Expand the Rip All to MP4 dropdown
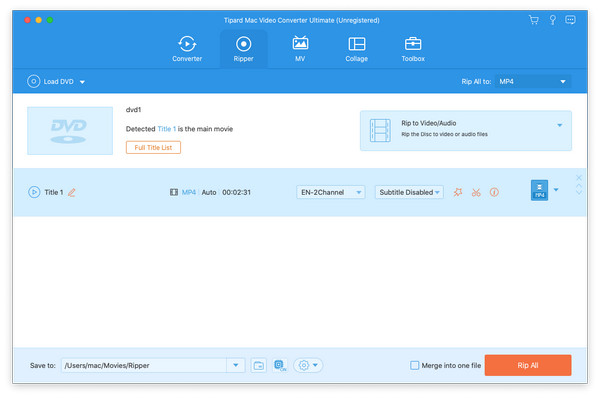This screenshot has height=398, width=600. [533, 82]
